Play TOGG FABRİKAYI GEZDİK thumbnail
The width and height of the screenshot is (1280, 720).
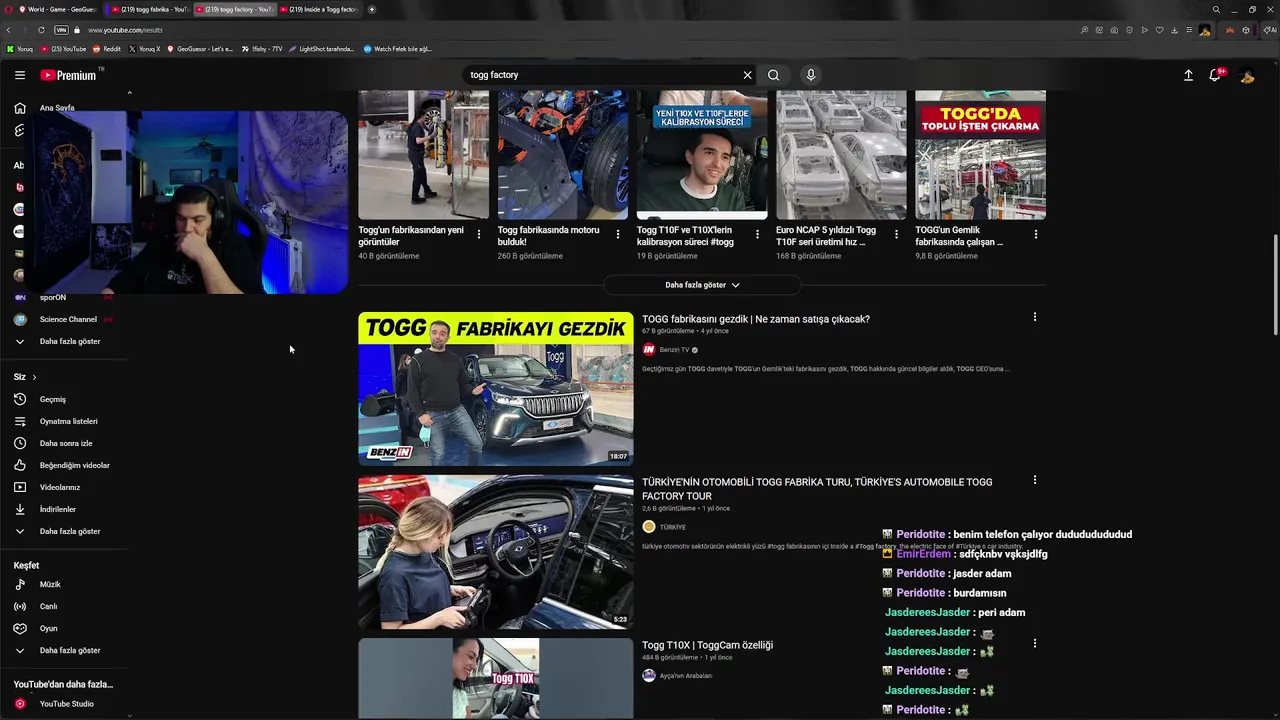pyautogui.click(x=496, y=389)
